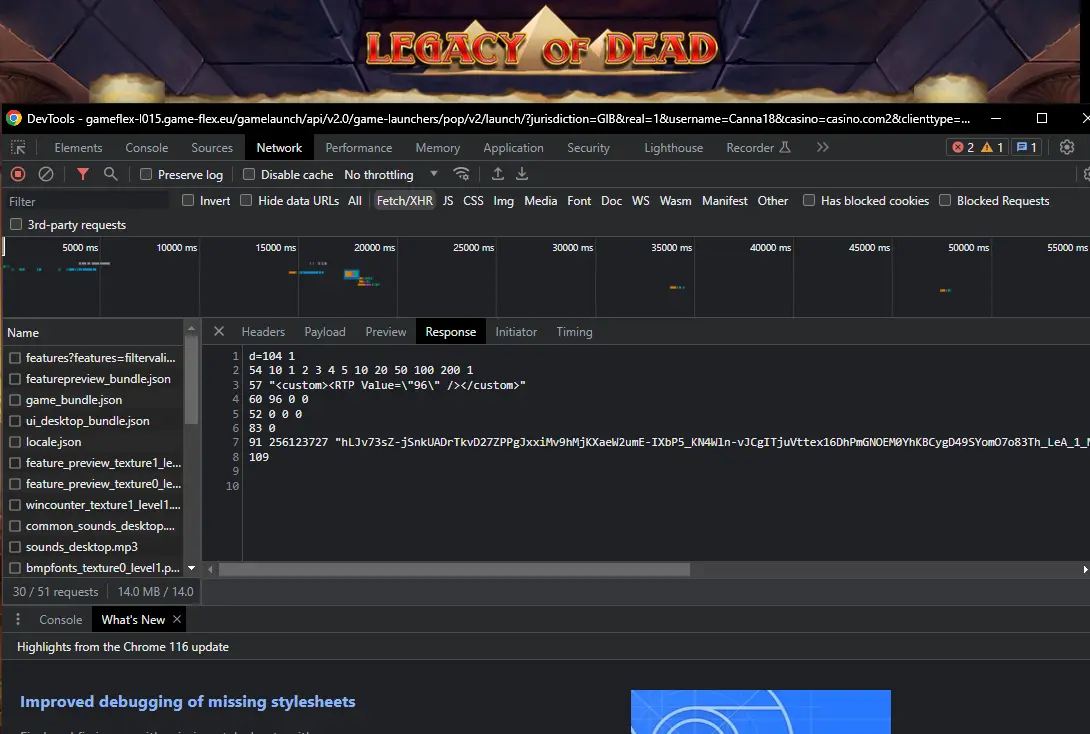Export HAR file download icon
1090x734 pixels.
[522, 174]
